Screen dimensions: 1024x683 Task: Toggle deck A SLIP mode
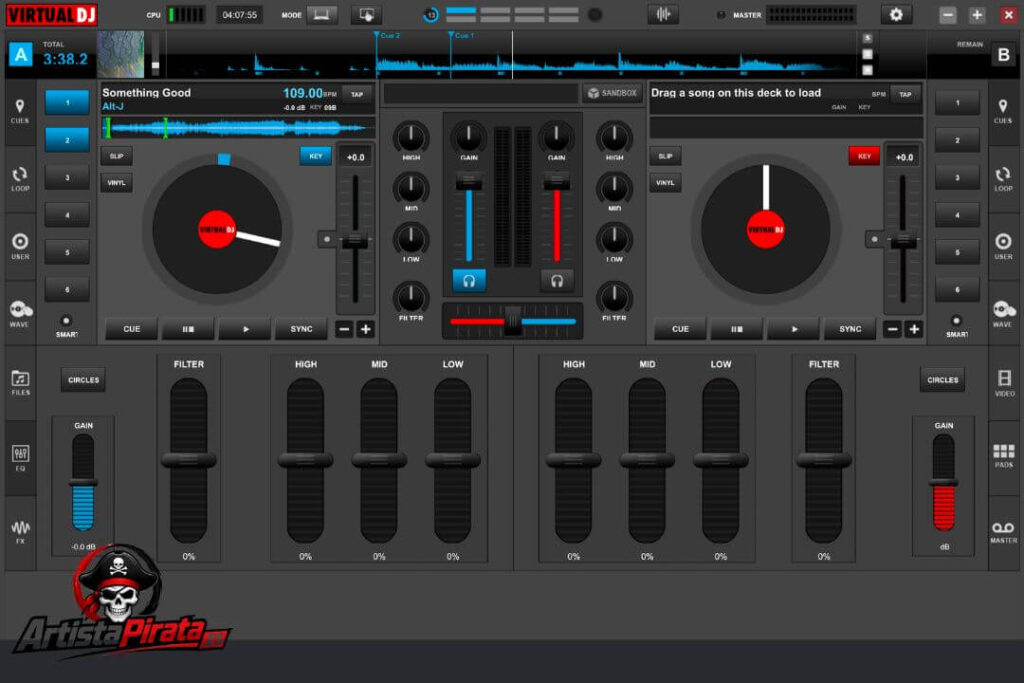pyautogui.click(x=116, y=156)
